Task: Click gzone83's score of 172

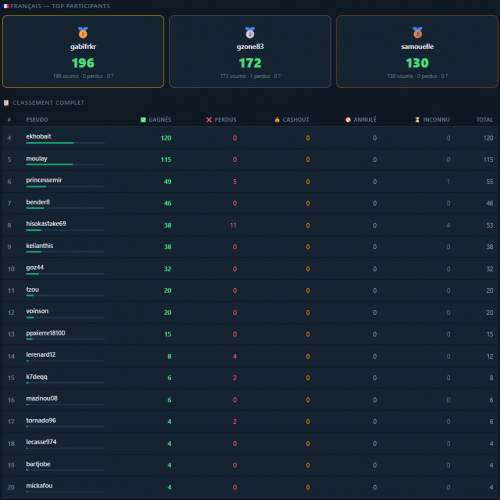Action: [x=250, y=63]
